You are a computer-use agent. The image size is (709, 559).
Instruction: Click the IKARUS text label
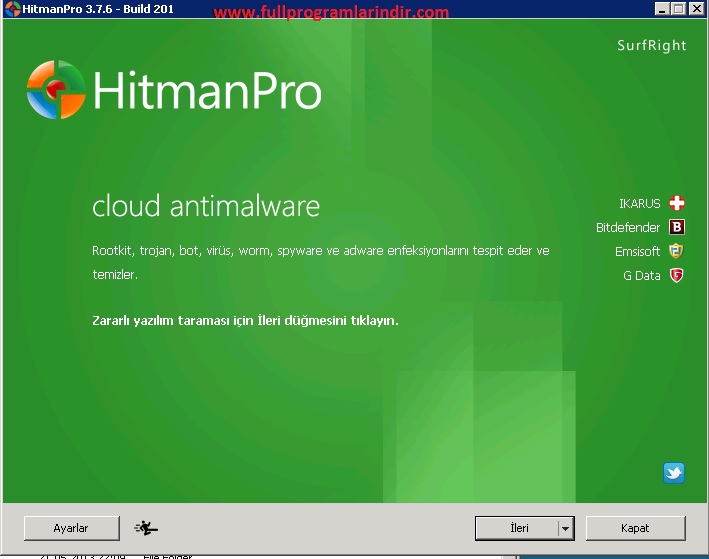point(639,204)
